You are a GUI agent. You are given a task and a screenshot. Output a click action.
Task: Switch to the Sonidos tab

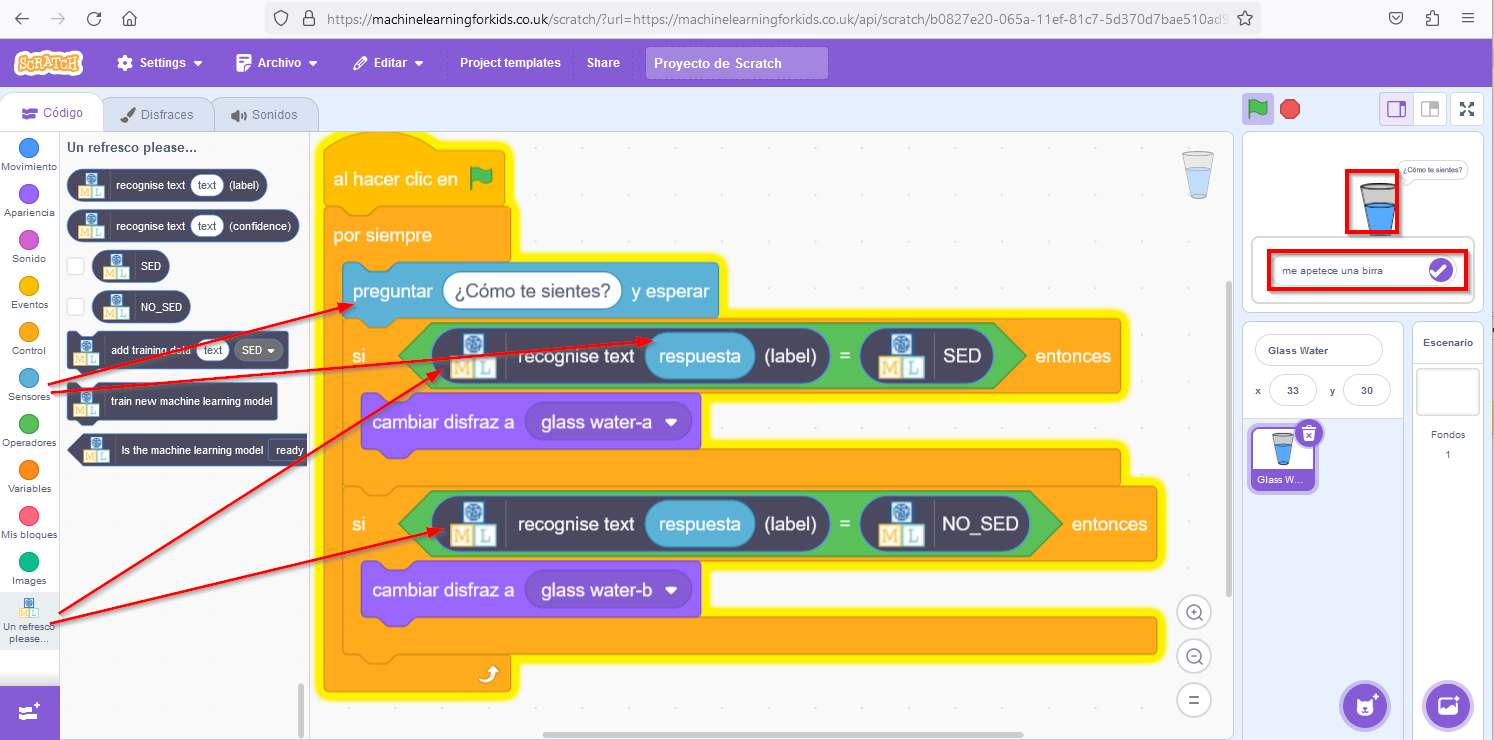click(x=264, y=115)
